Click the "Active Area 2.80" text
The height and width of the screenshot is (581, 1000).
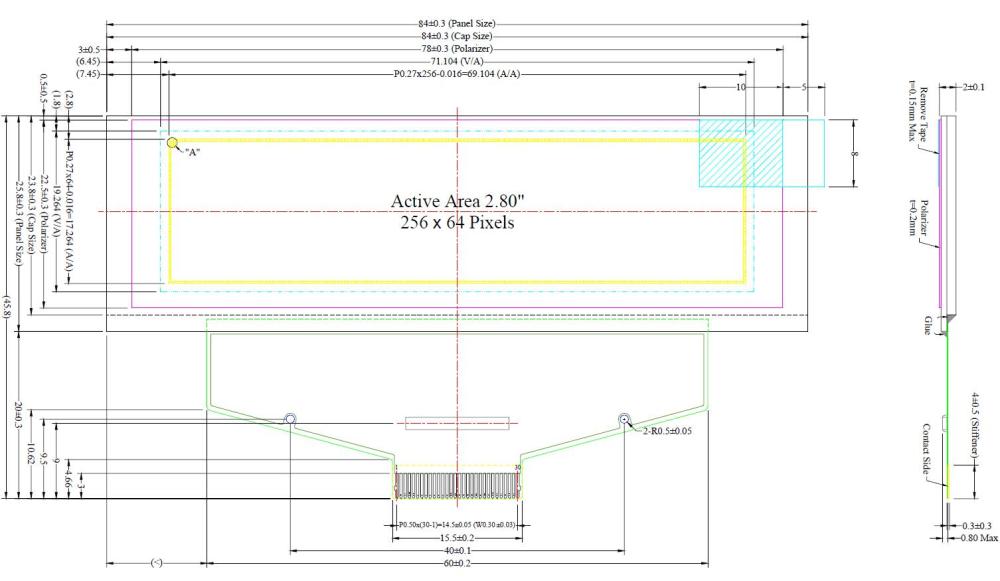click(x=458, y=201)
